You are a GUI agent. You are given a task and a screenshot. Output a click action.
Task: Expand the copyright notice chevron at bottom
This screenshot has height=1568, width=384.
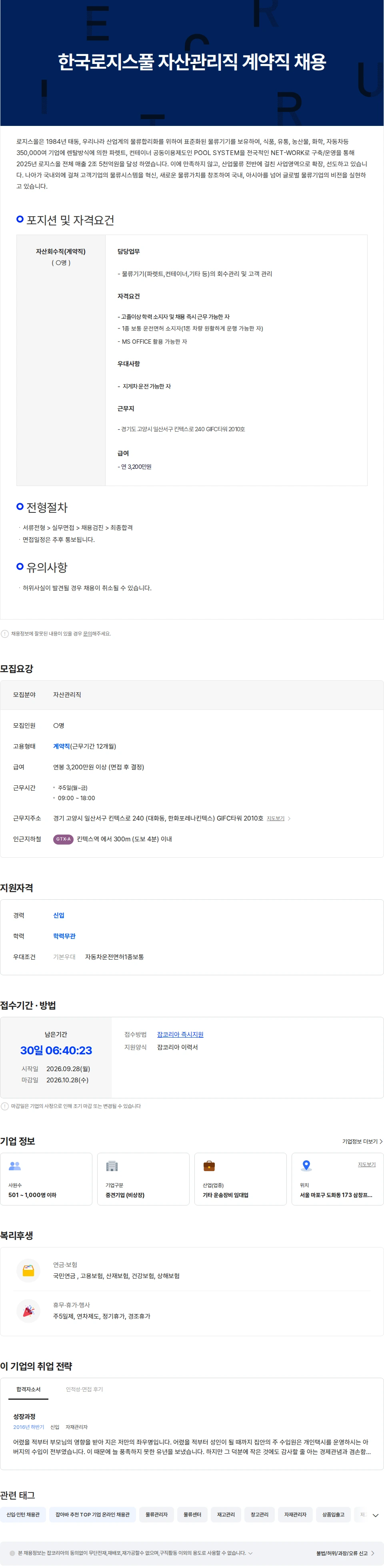coord(250,1553)
